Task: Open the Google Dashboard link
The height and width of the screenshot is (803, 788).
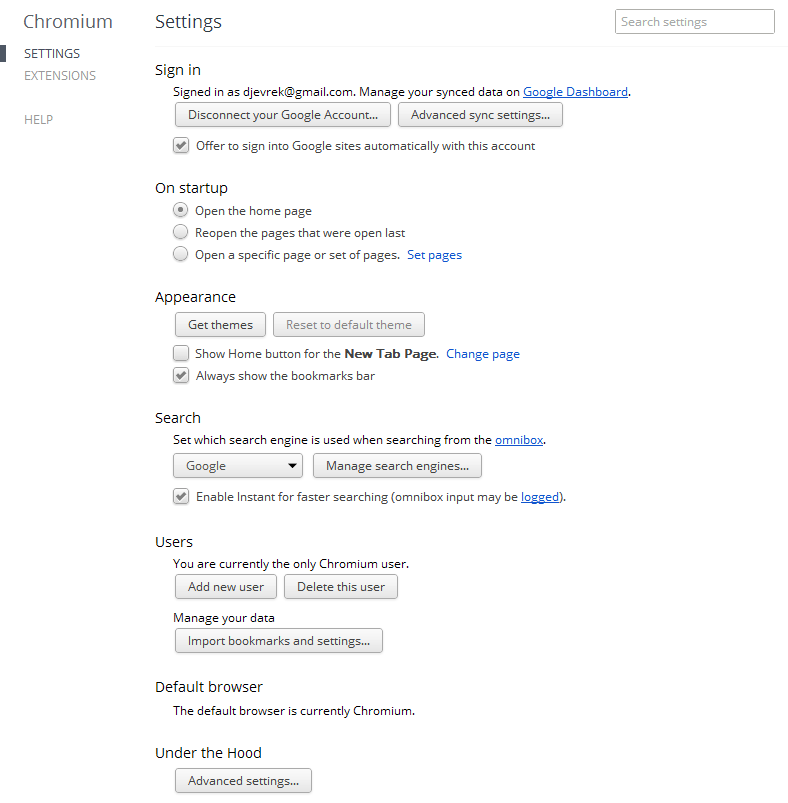Action: coord(575,92)
